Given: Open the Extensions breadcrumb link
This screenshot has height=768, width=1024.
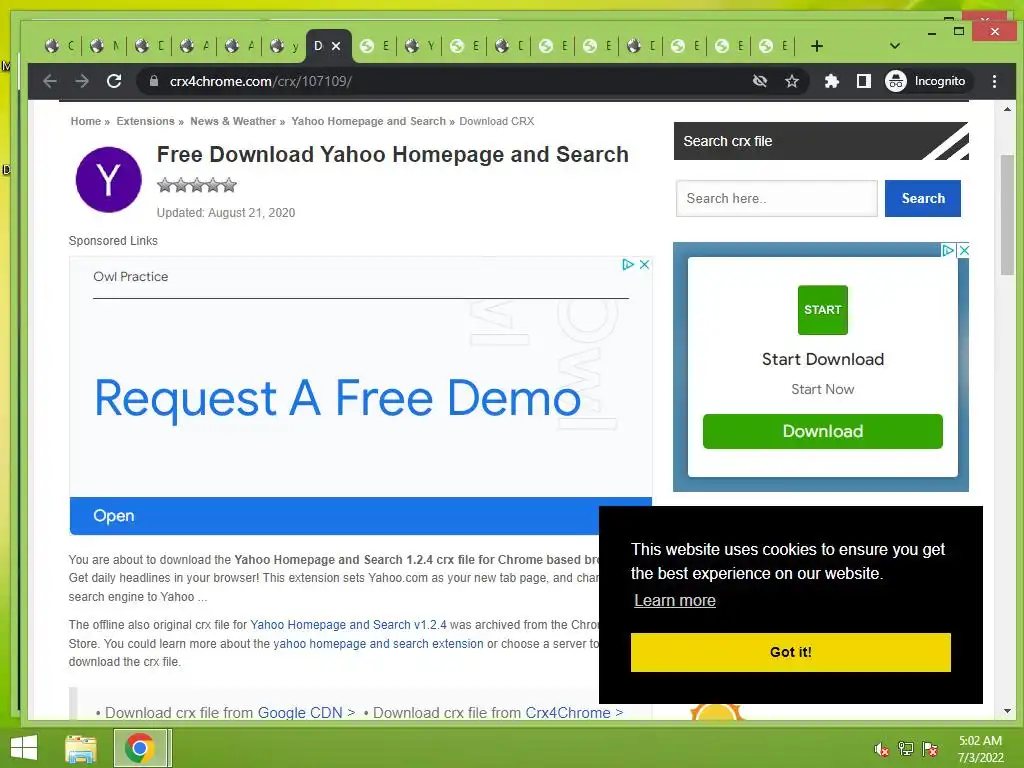Looking at the screenshot, I should [145, 121].
